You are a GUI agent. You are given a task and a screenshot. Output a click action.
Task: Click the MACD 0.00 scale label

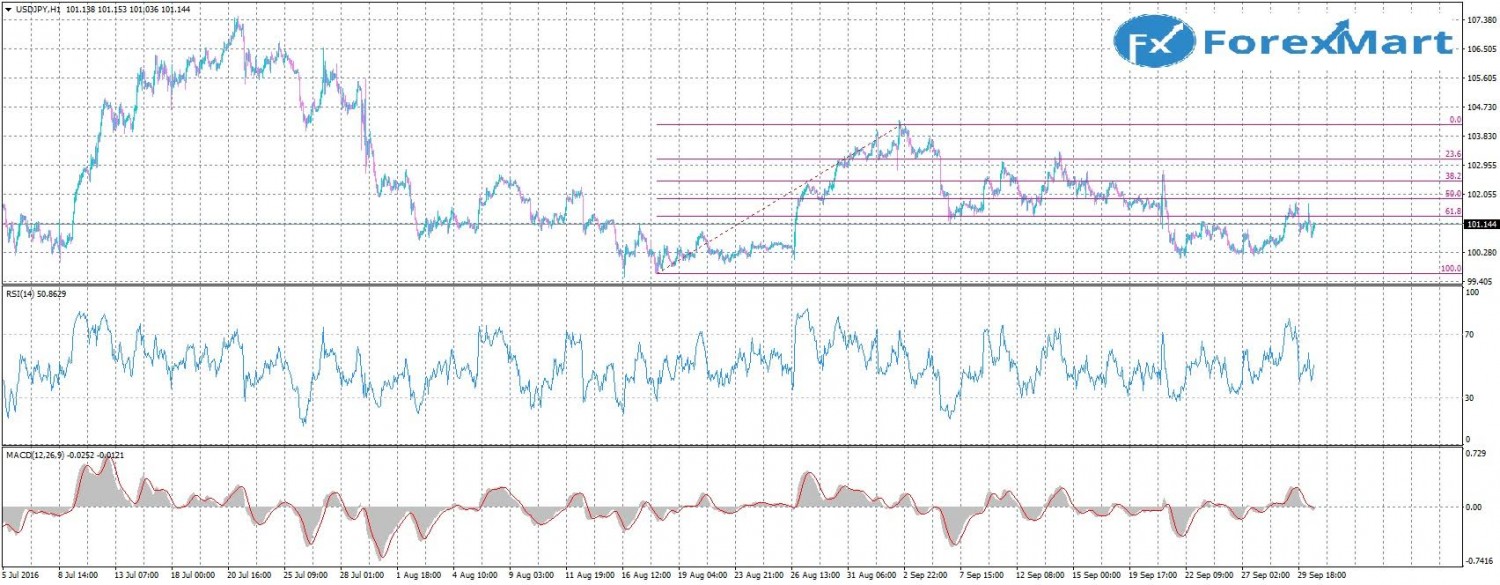point(1474,507)
